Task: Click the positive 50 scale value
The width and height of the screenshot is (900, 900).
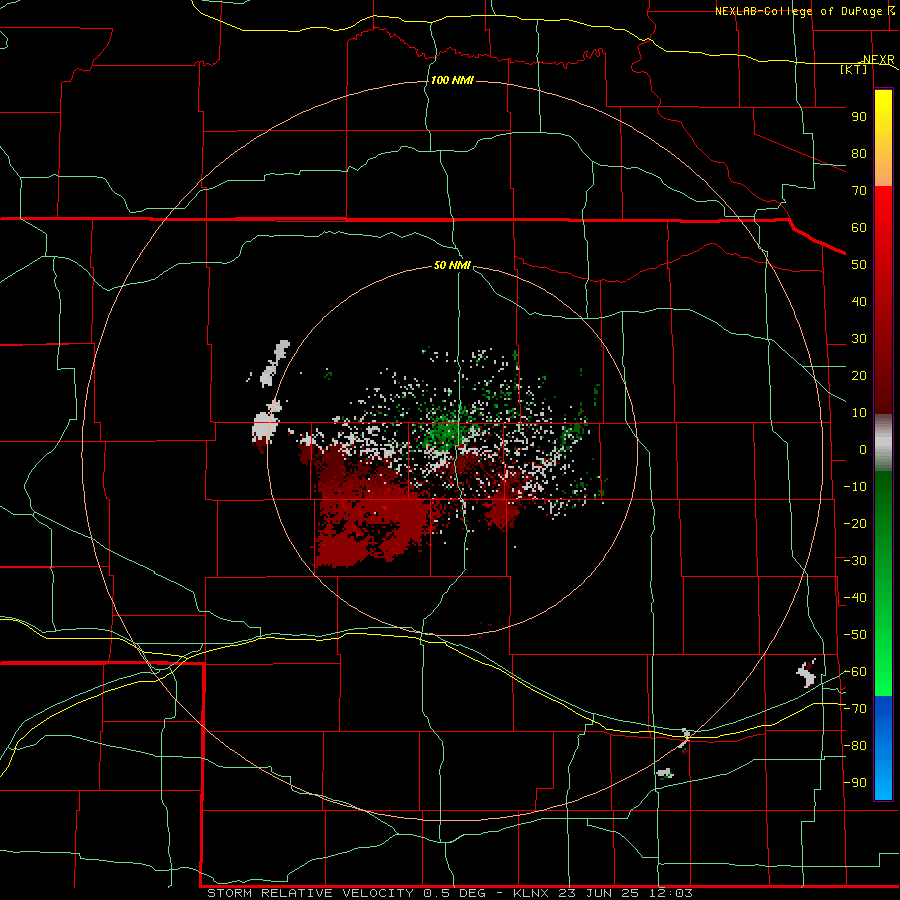Action: tap(859, 265)
